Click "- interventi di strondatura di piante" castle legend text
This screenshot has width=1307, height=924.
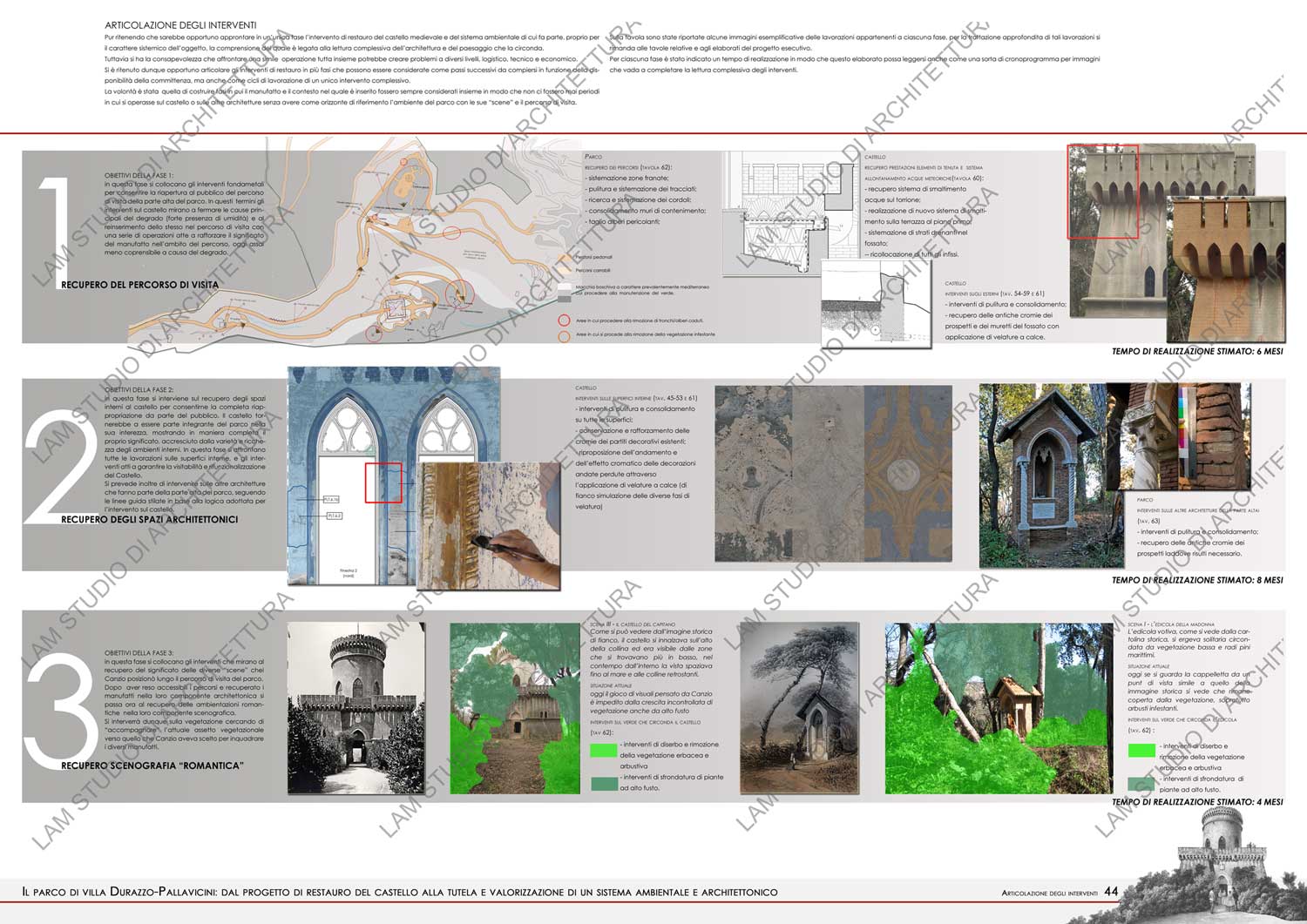click(672, 778)
